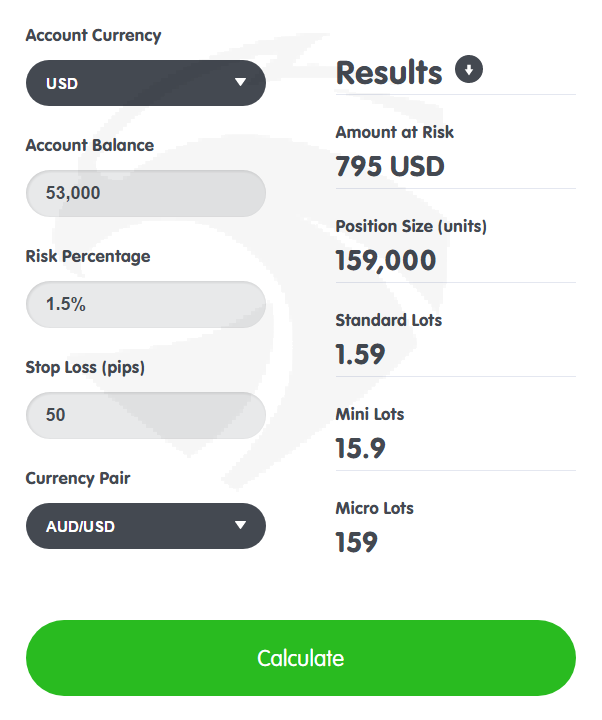Click the Stop Loss (pips) label

[85, 368]
